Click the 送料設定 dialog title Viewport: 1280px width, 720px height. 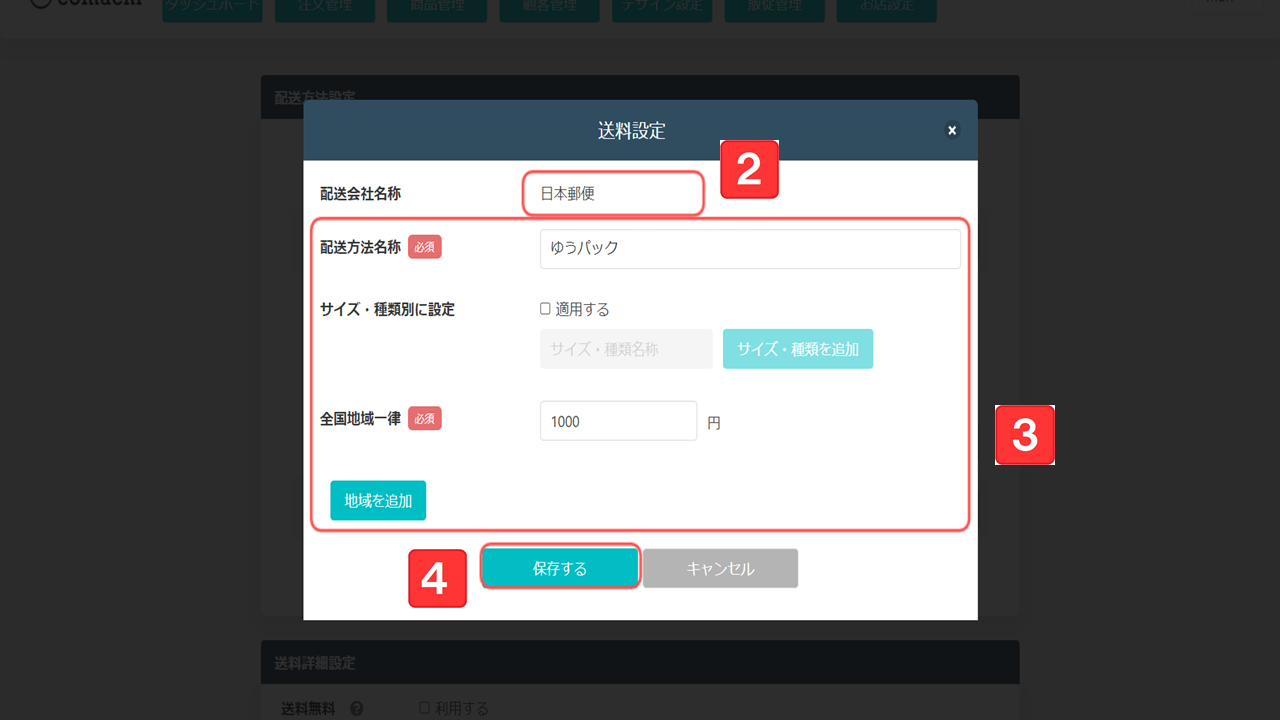pos(632,131)
